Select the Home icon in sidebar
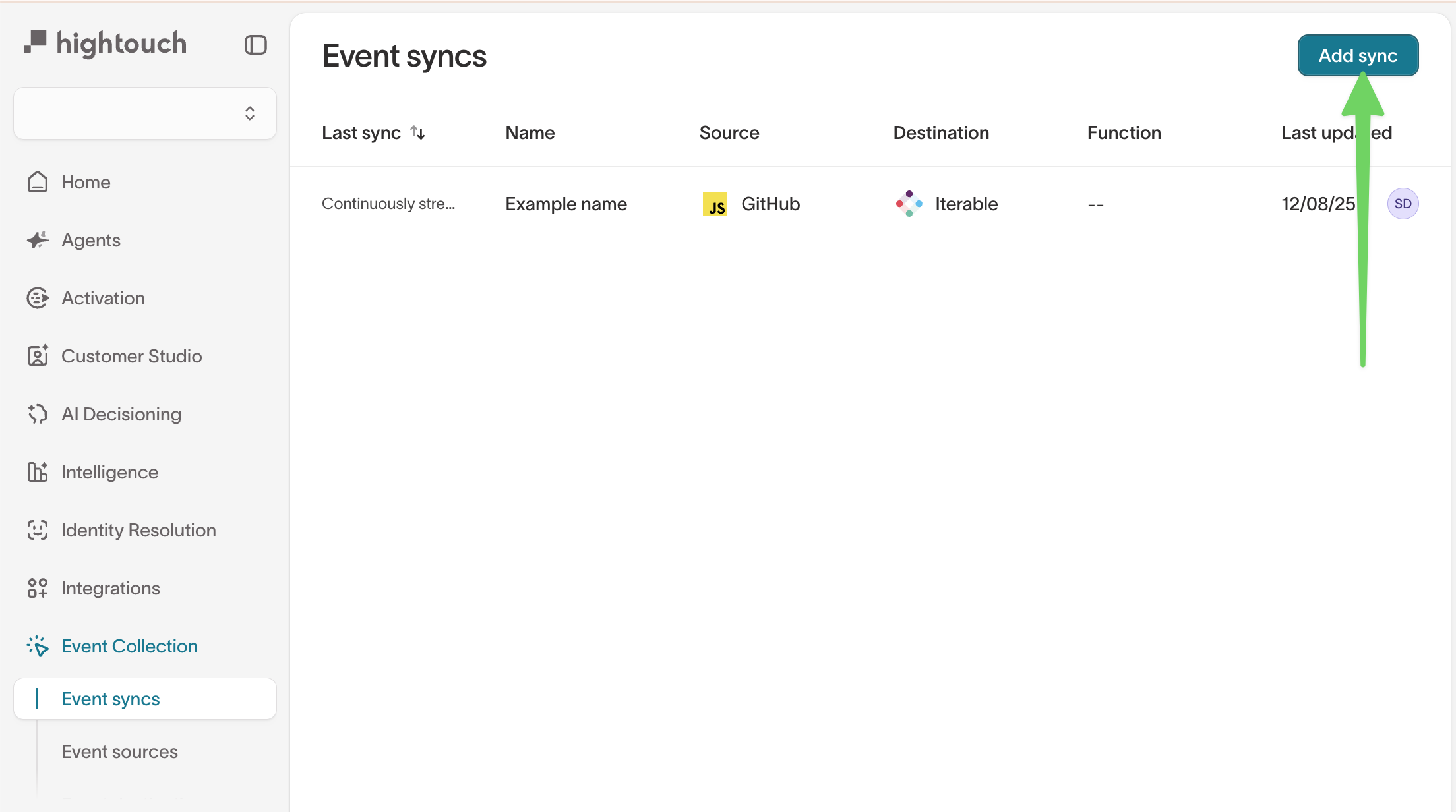The height and width of the screenshot is (812, 1456). point(38,182)
